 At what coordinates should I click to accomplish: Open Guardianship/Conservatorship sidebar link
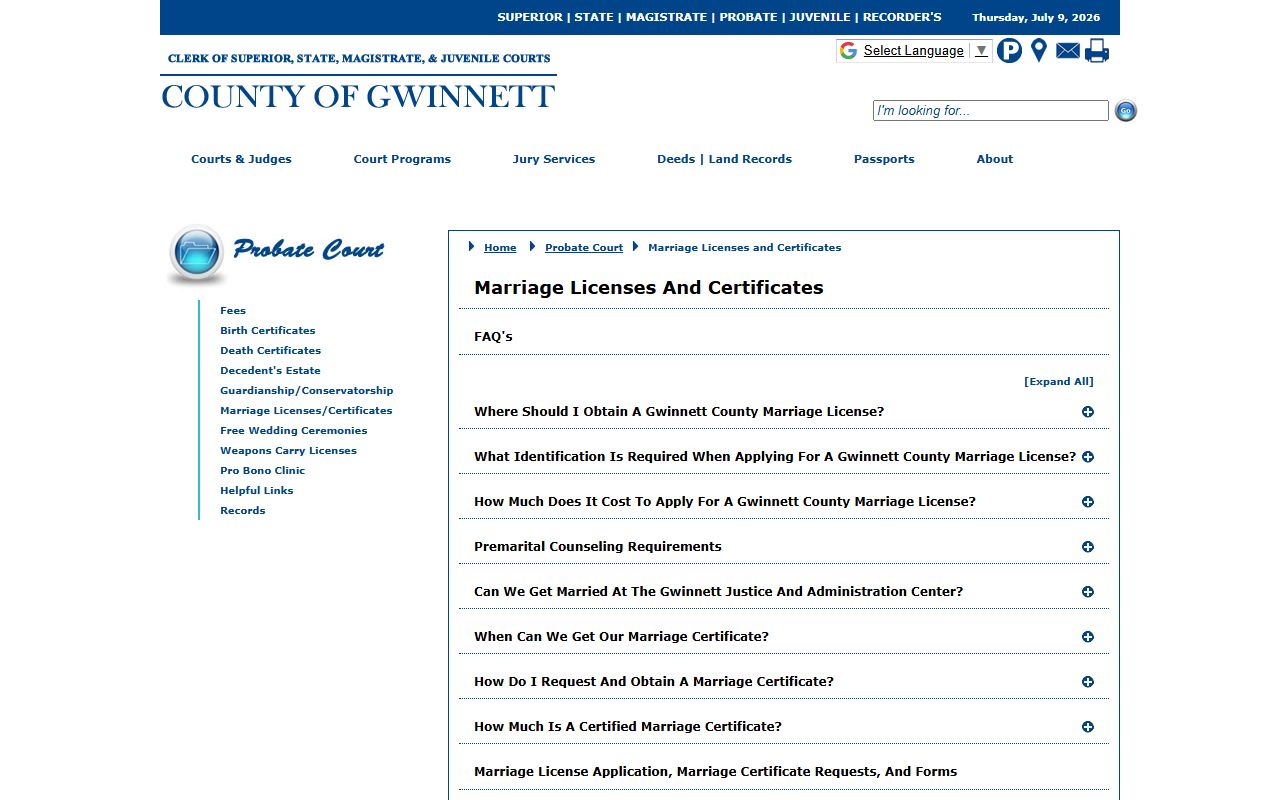pos(307,390)
